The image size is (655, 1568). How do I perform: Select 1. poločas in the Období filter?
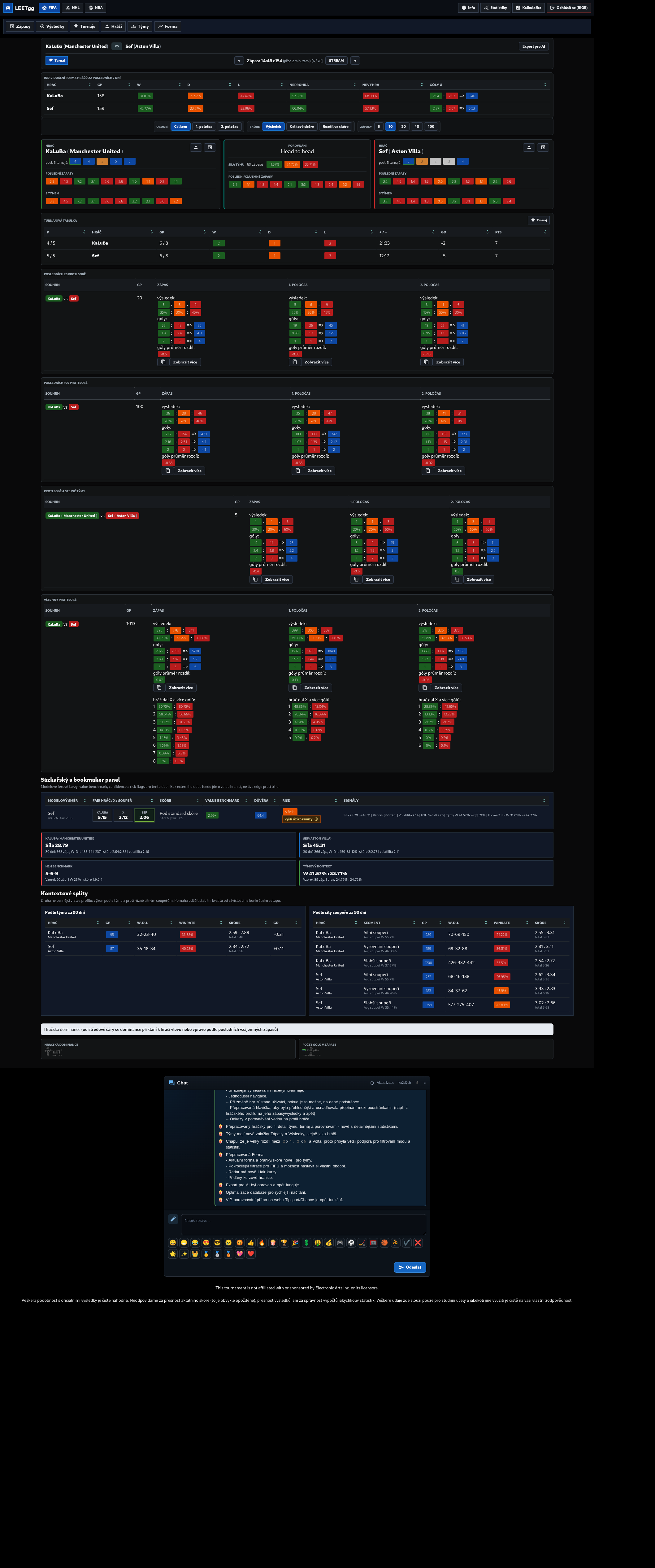(204, 127)
